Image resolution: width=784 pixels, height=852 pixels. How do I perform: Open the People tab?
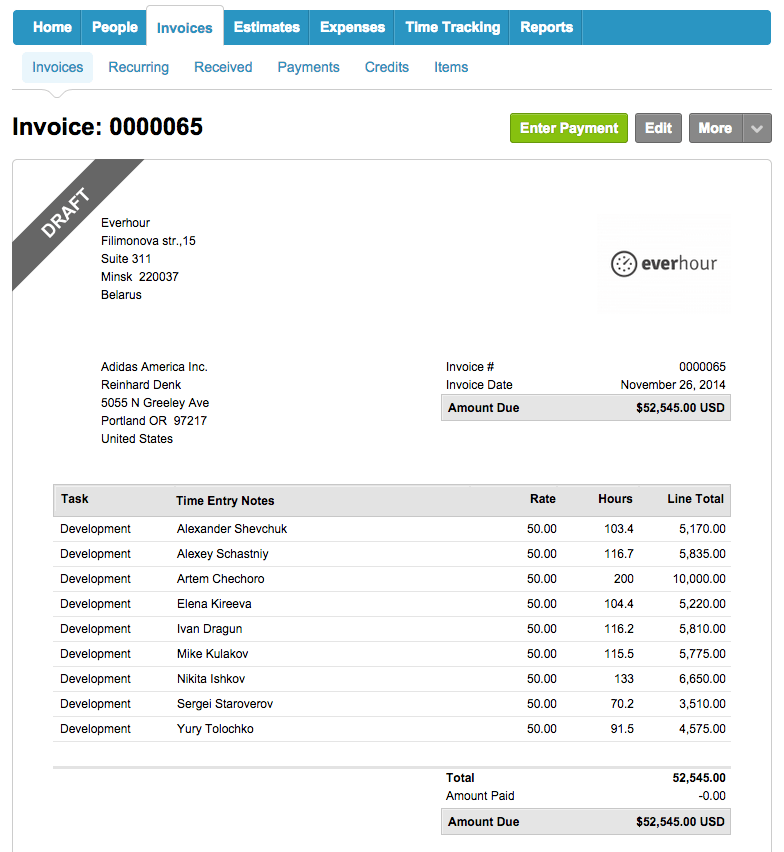[x=114, y=27]
